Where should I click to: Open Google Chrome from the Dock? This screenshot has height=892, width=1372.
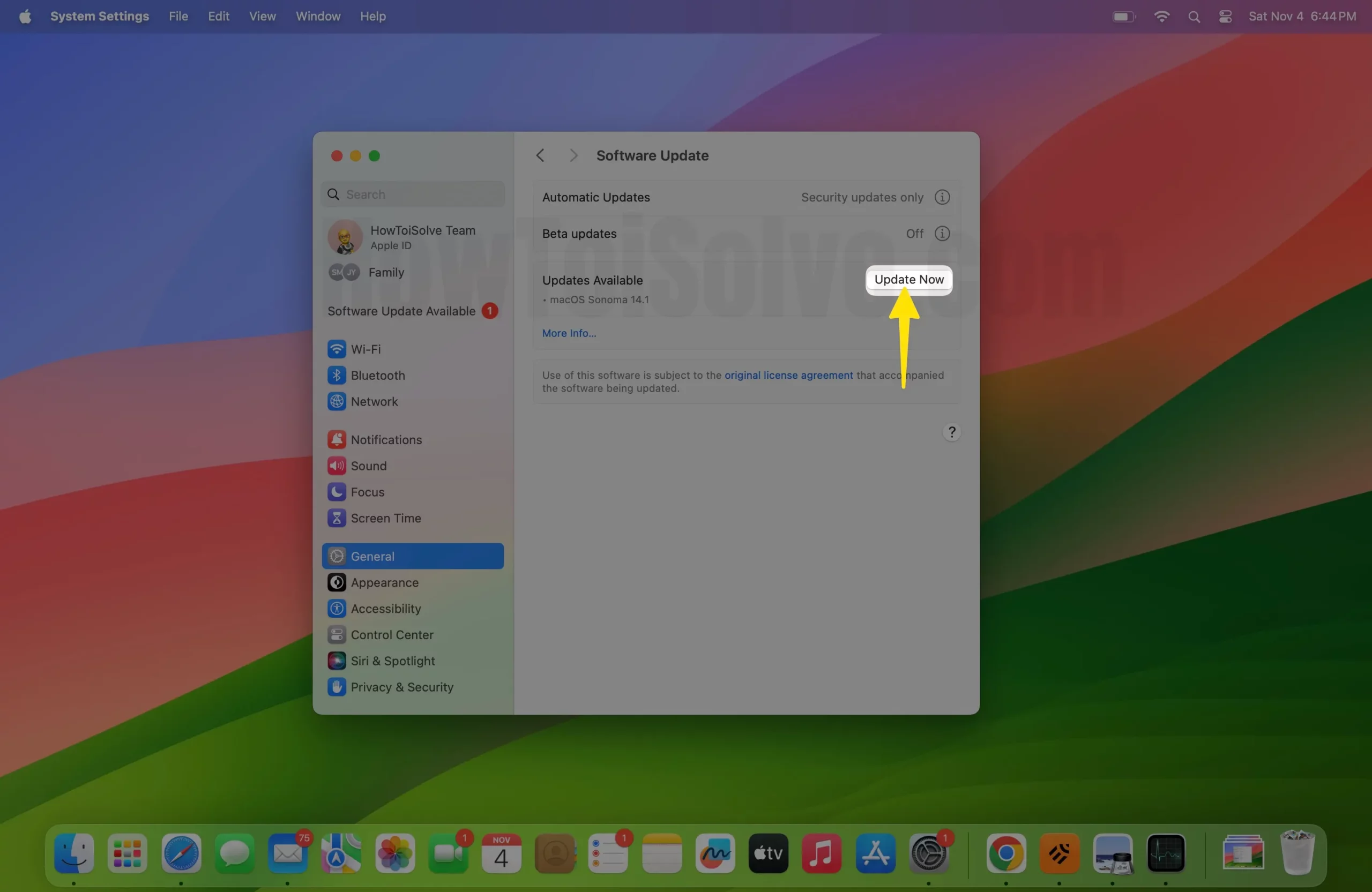click(x=1006, y=853)
